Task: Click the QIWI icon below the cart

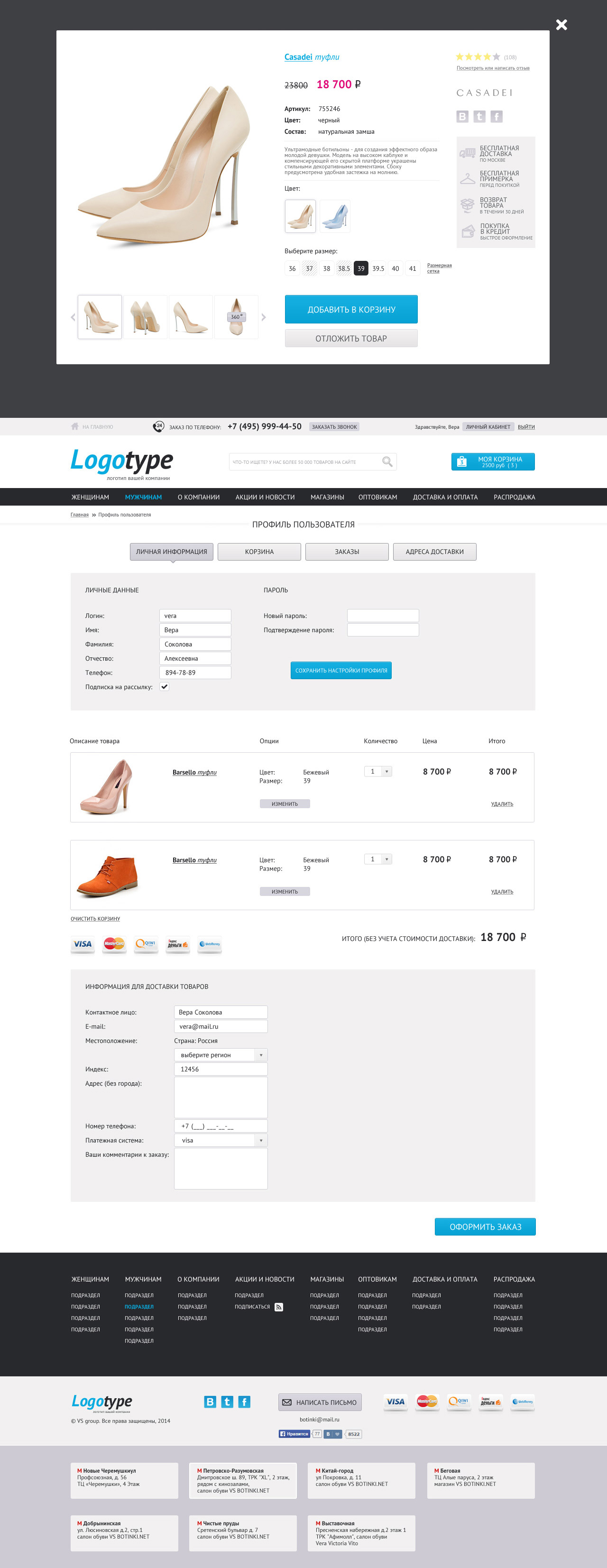Action: click(x=146, y=945)
